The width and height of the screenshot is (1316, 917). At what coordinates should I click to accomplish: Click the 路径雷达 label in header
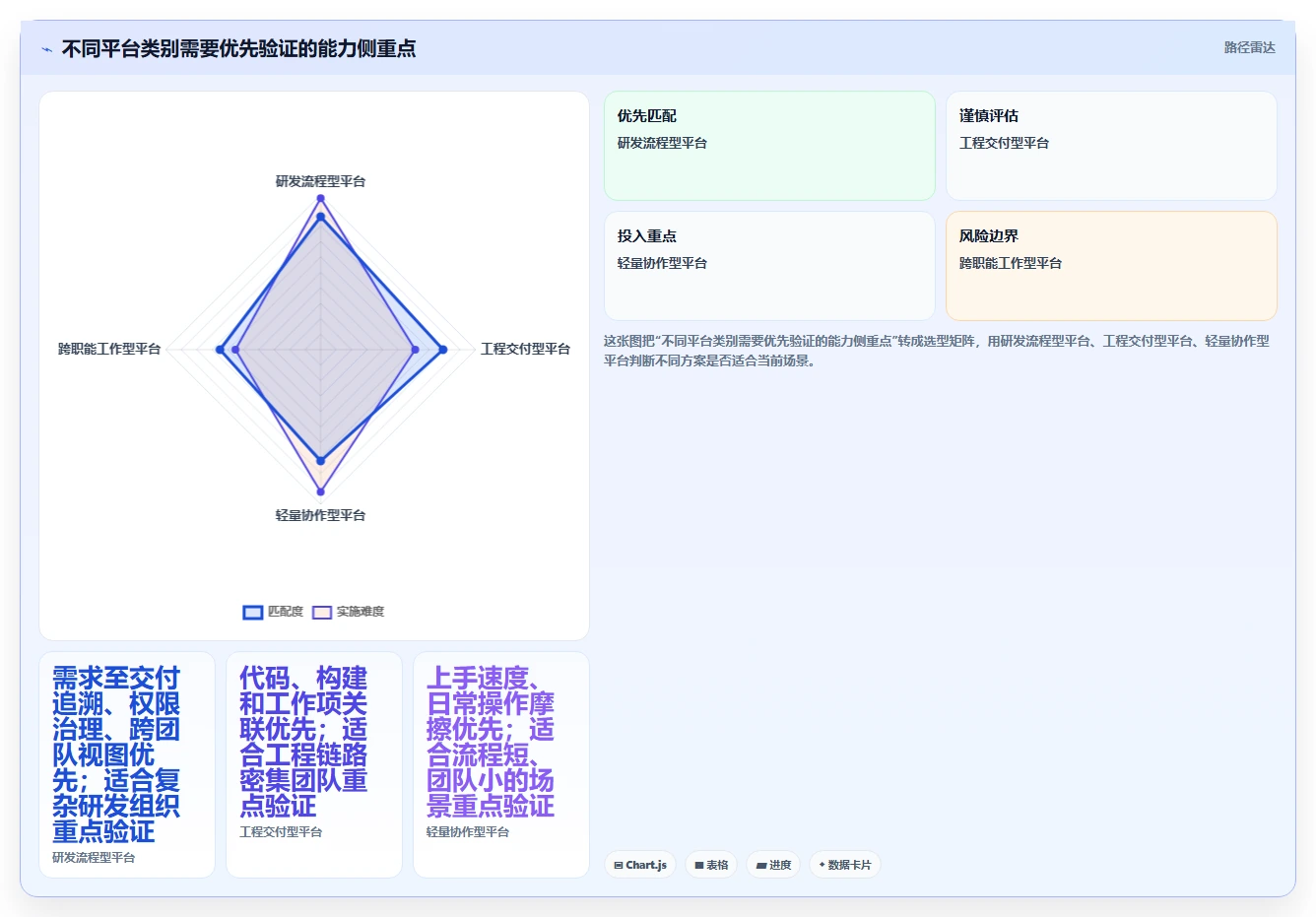coord(1249,47)
